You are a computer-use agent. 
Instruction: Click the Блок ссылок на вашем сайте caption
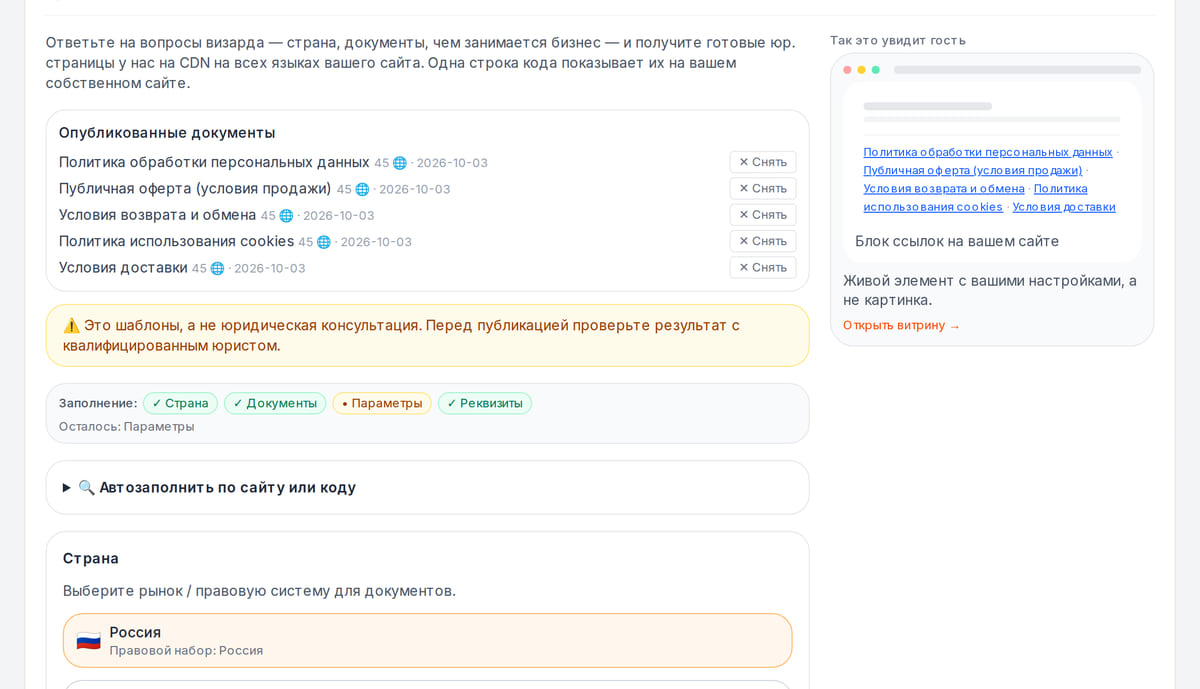point(957,241)
